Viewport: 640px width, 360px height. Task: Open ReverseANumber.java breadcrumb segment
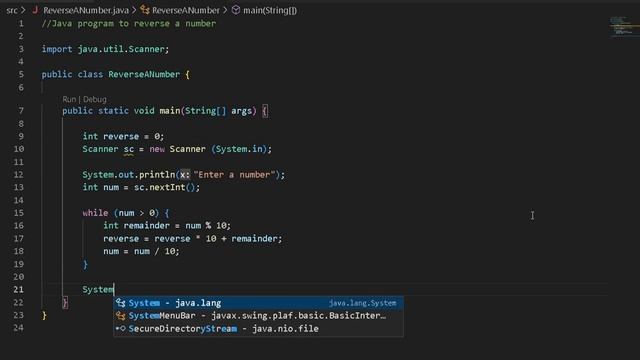click(x=86, y=10)
